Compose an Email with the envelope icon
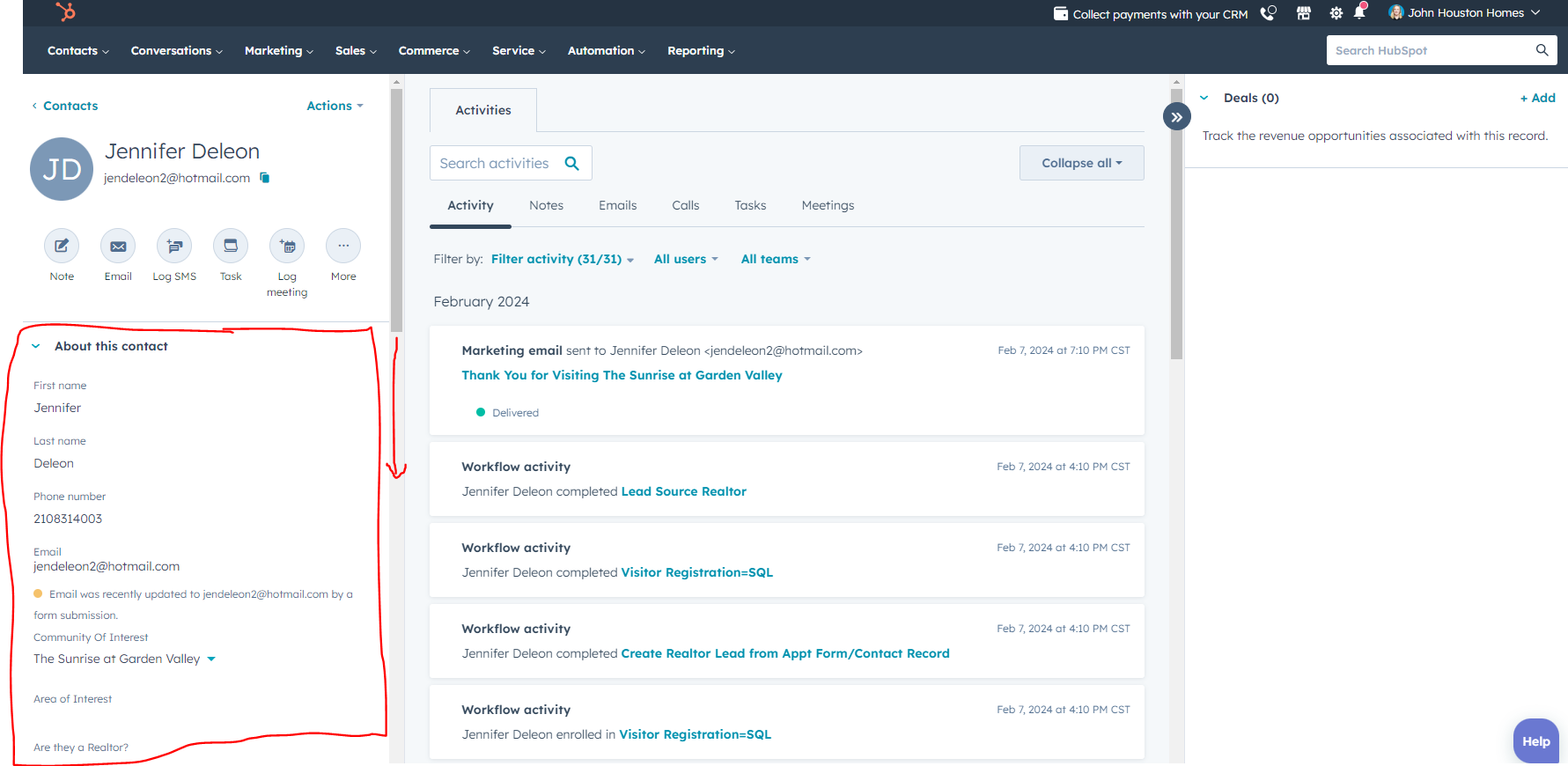The height and width of the screenshot is (766, 1568). point(118,246)
